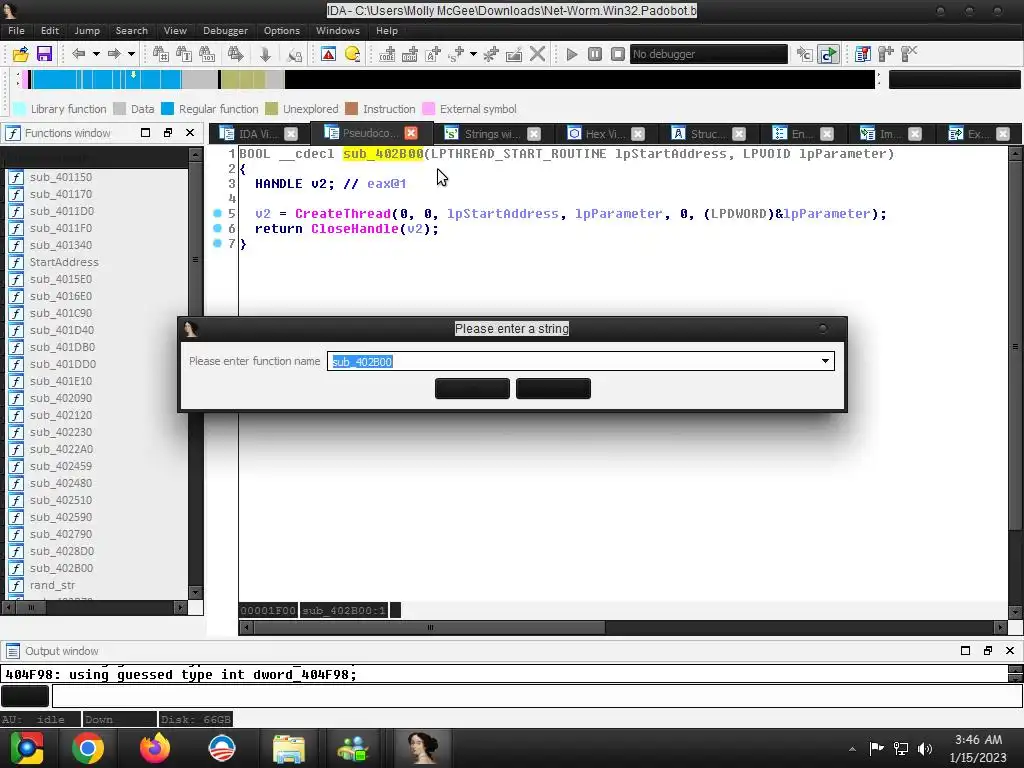Save database with the purple floppy icon

(x=44, y=54)
